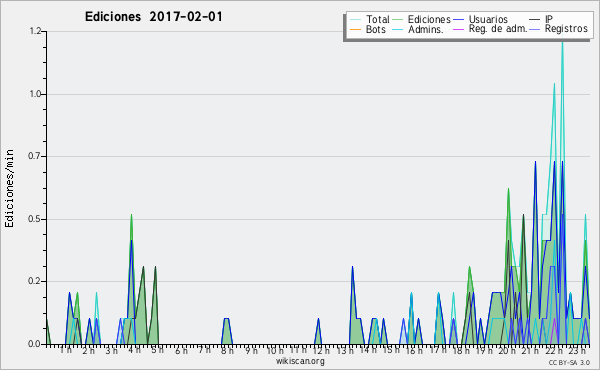The image size is (600, 370).
Task: Click the 'CC BY-SA 3.0' license text
Action: [569, 362]
